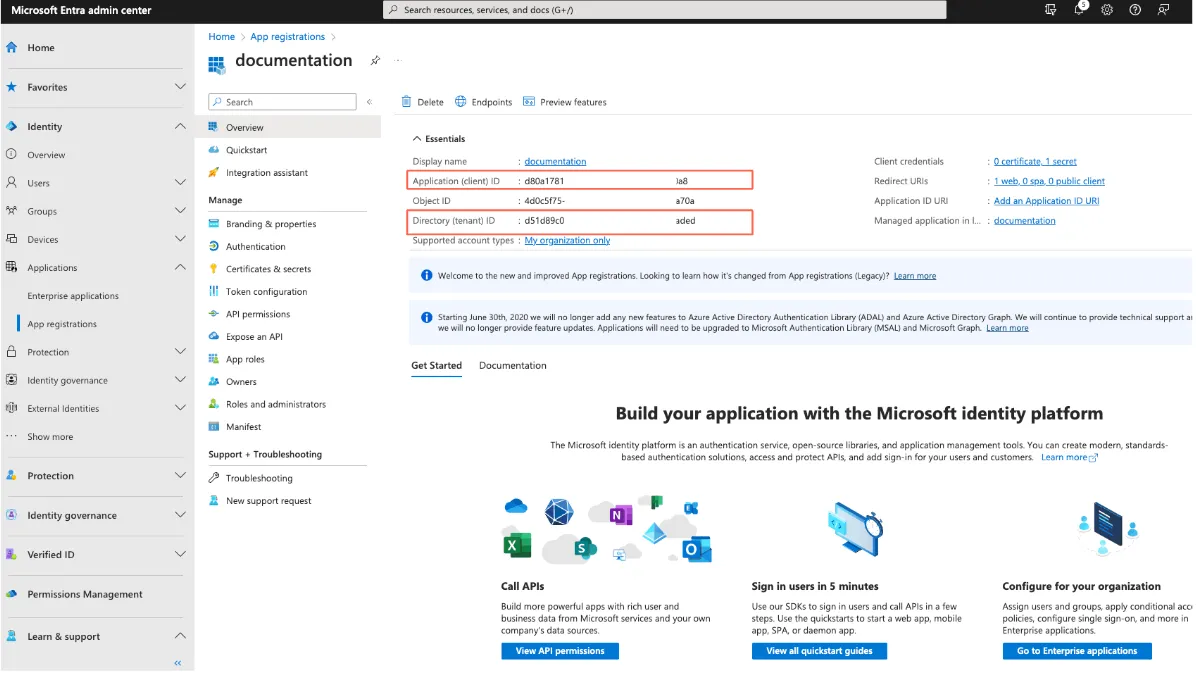Click Go to Enterprise applications button
Viewport: 1196px width, 678px height.
tap(1077, 651)
